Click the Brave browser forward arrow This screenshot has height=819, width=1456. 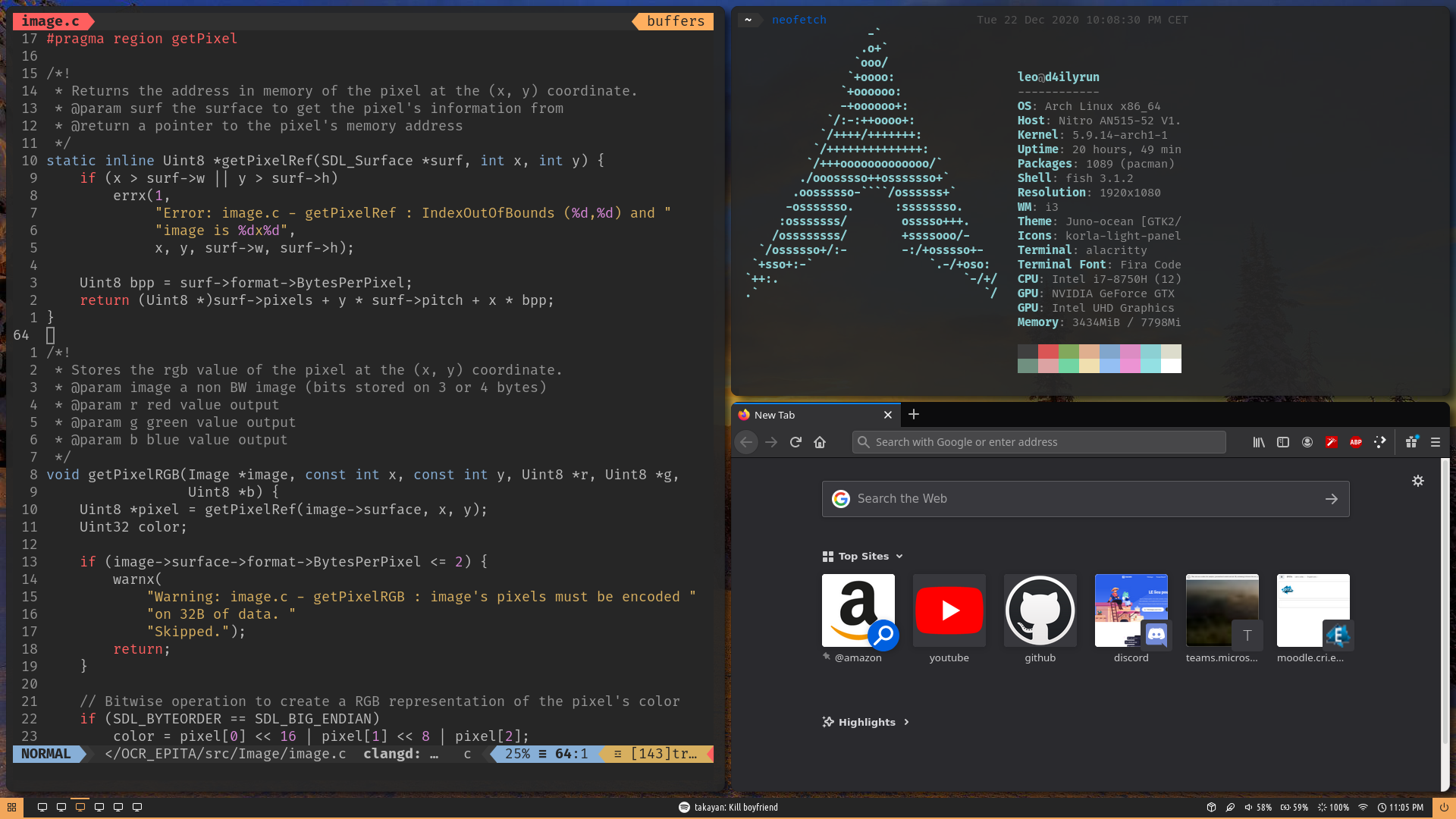point(771,441)
